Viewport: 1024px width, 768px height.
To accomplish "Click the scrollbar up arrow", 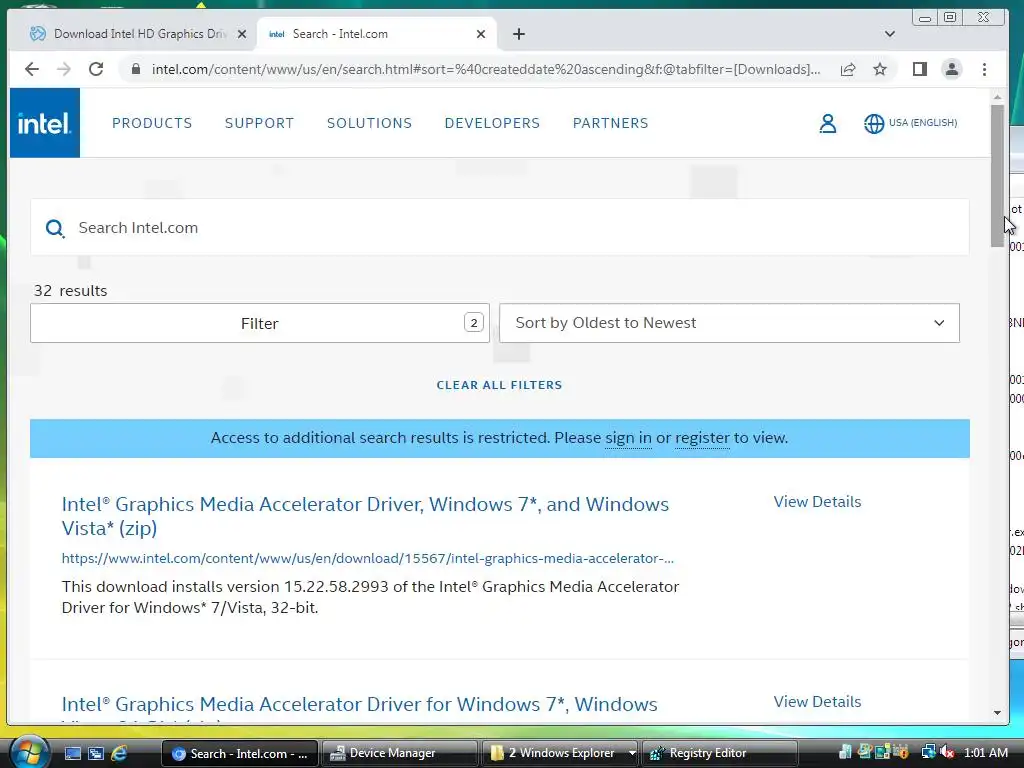I will [x=997, y=97].
